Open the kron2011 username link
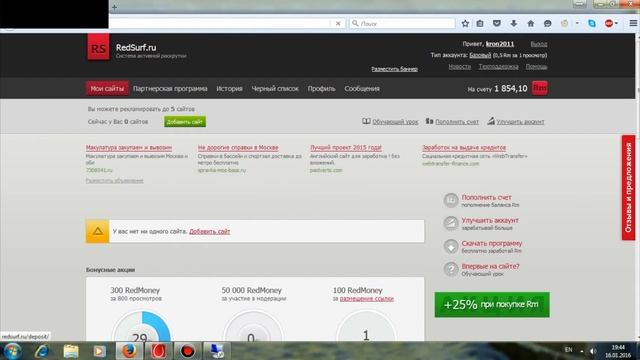Viewport: 640px width, 360px height. [x=500, y=44]
